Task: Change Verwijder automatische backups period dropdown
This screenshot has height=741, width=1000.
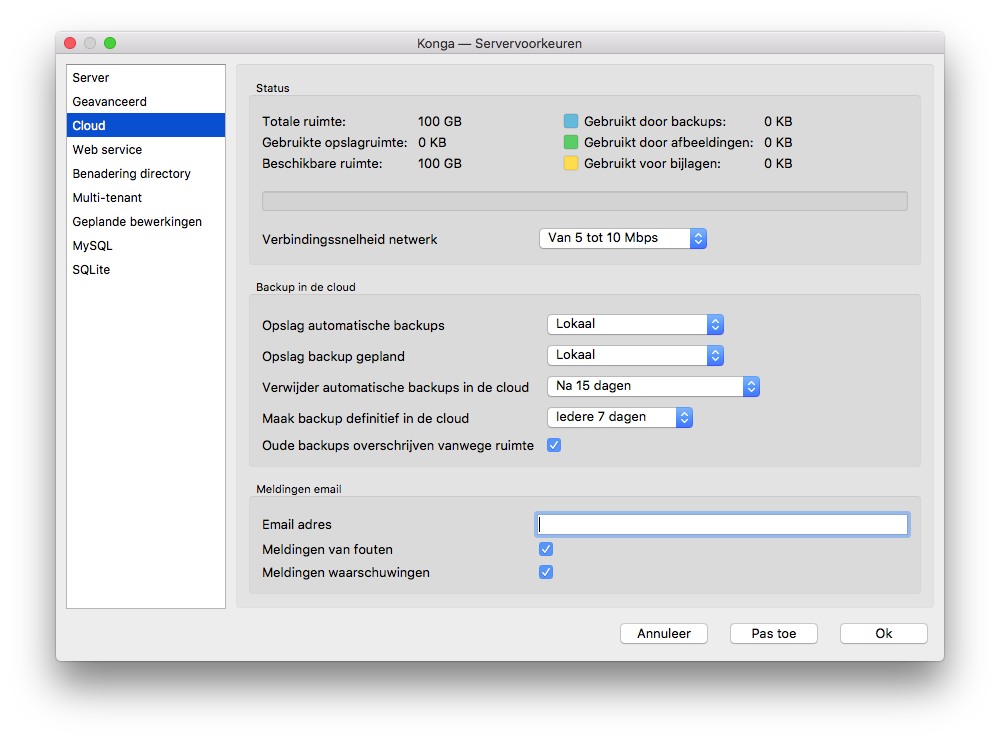Action: [653, 386]
